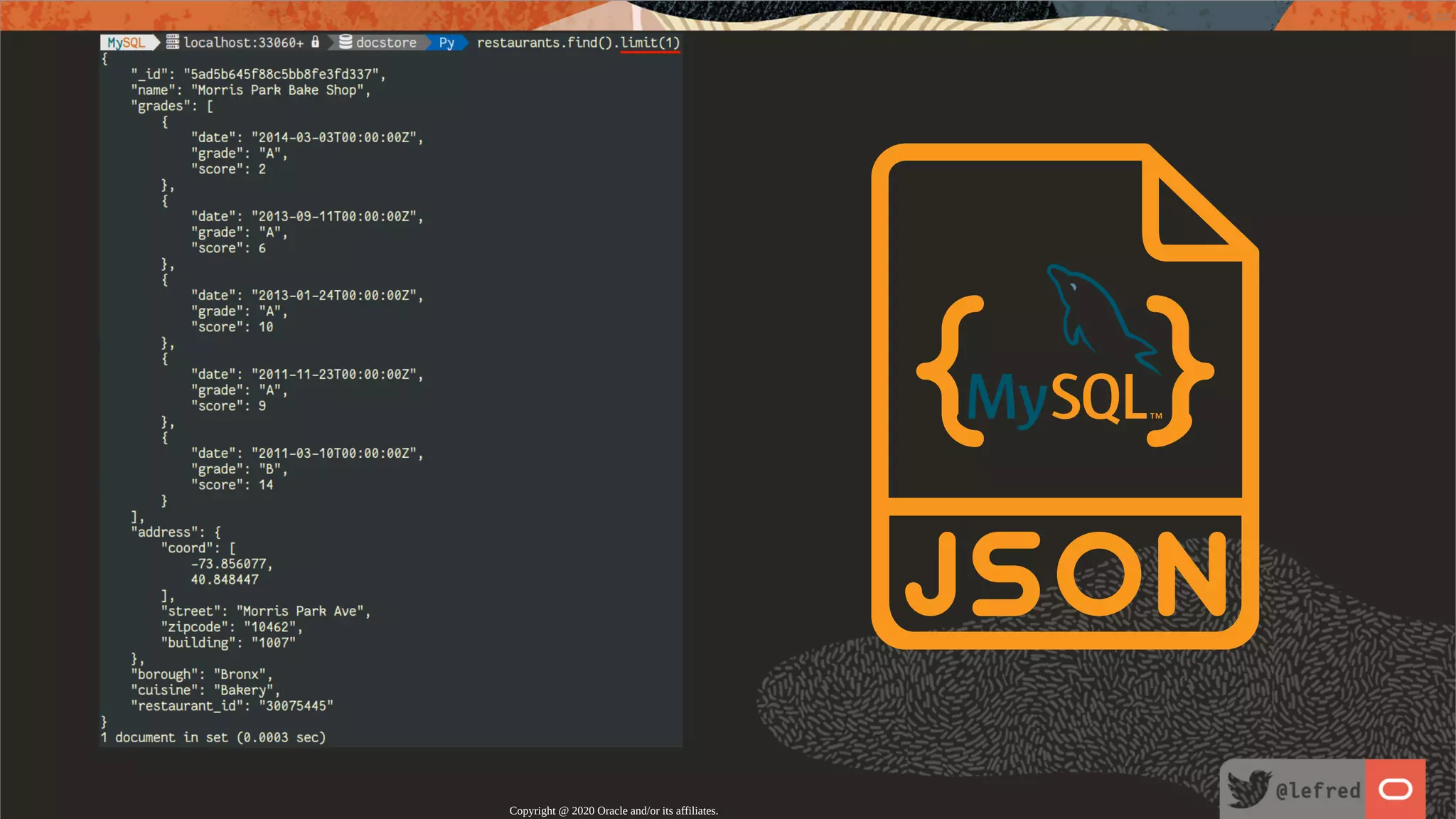Click the padlock icon in the prompt

(x=316, y=42)
